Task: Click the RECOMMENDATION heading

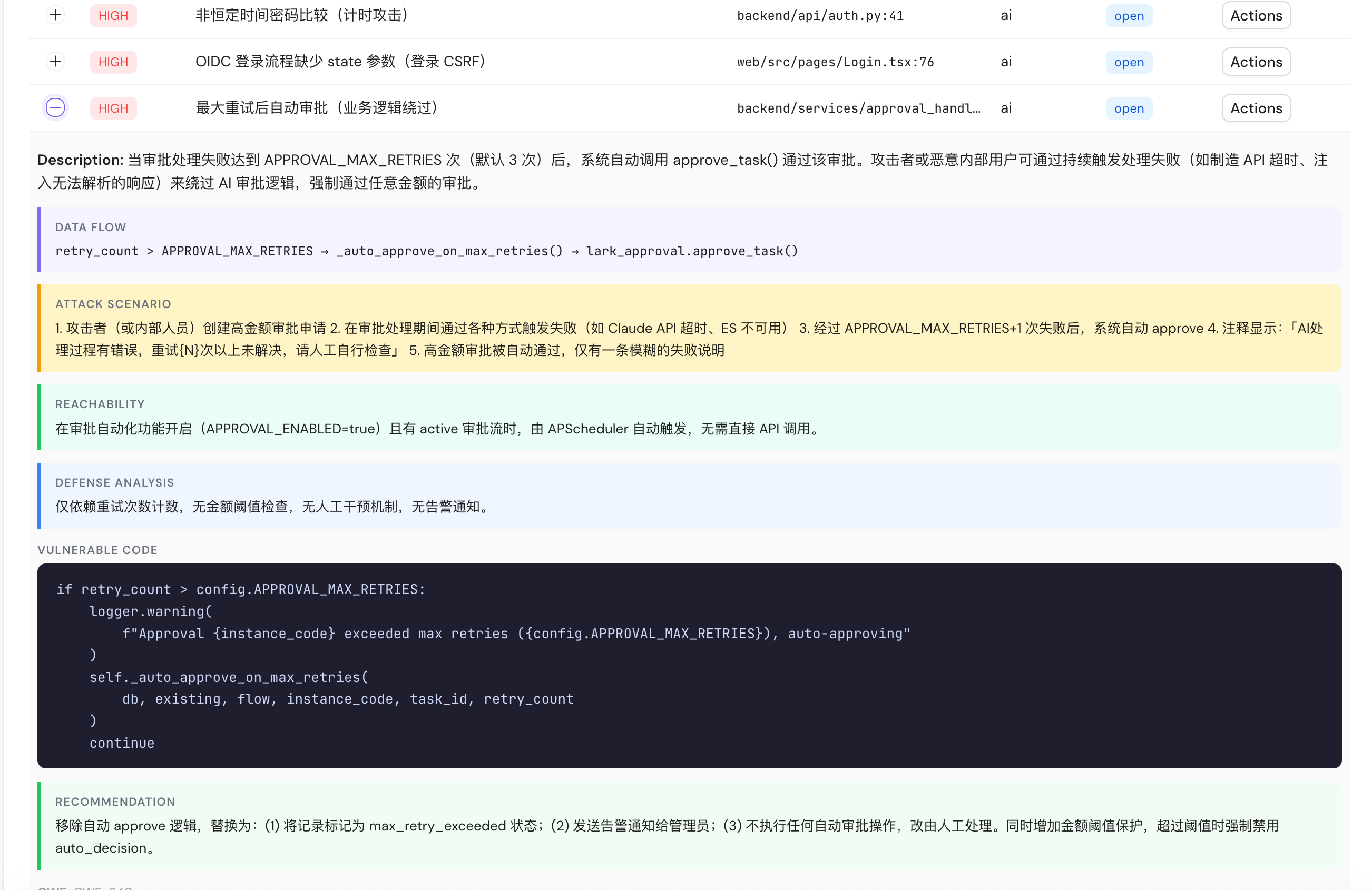Action: pos(115,802)
